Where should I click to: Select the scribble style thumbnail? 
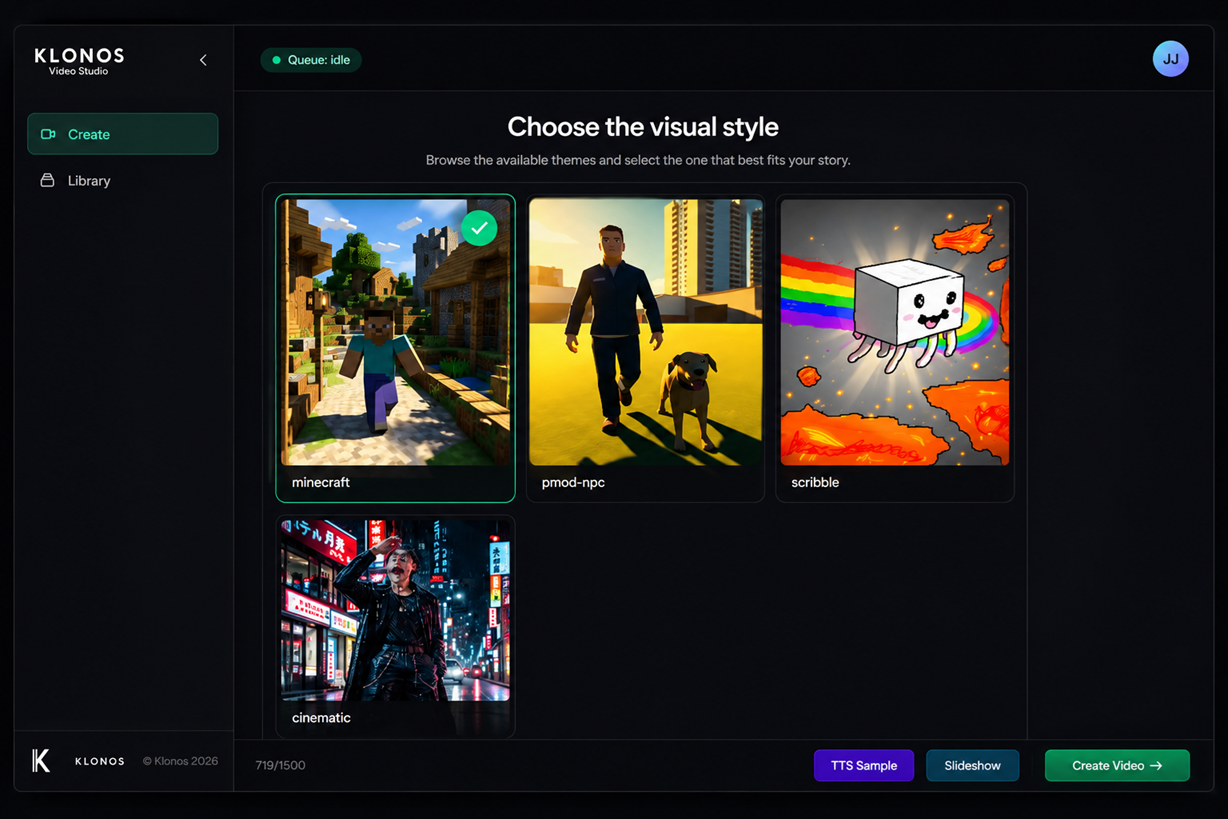[895, 332]
